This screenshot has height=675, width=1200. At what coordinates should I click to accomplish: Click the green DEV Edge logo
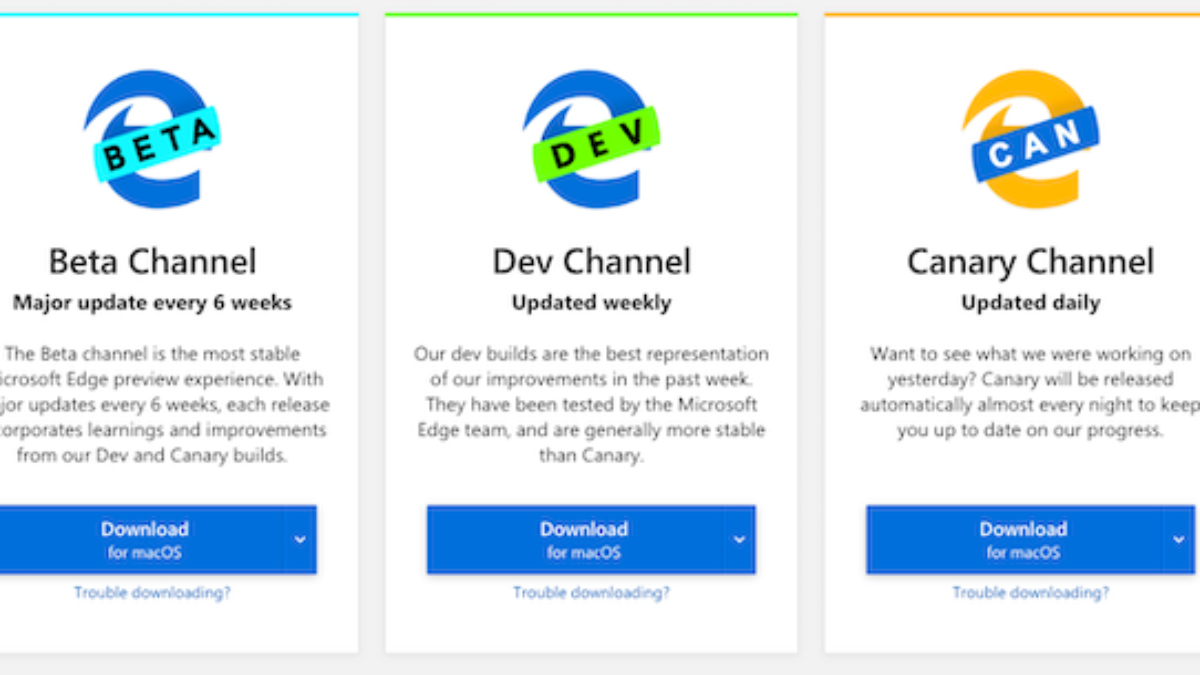tap(591, 140)
